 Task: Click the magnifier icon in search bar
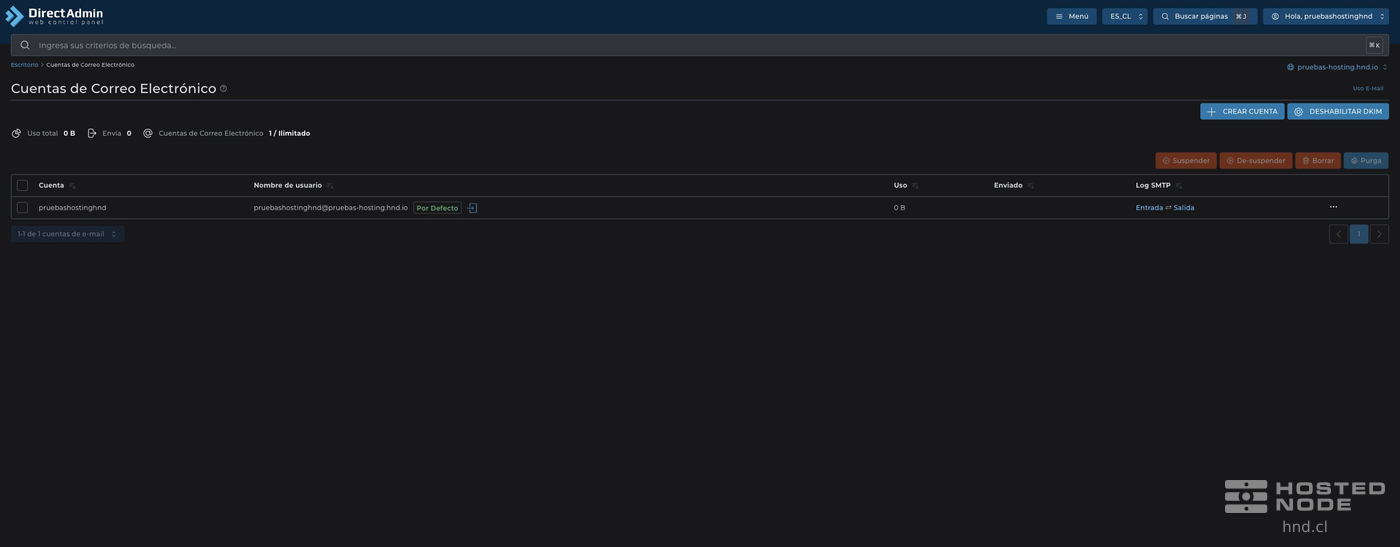(x=25, y=45)
